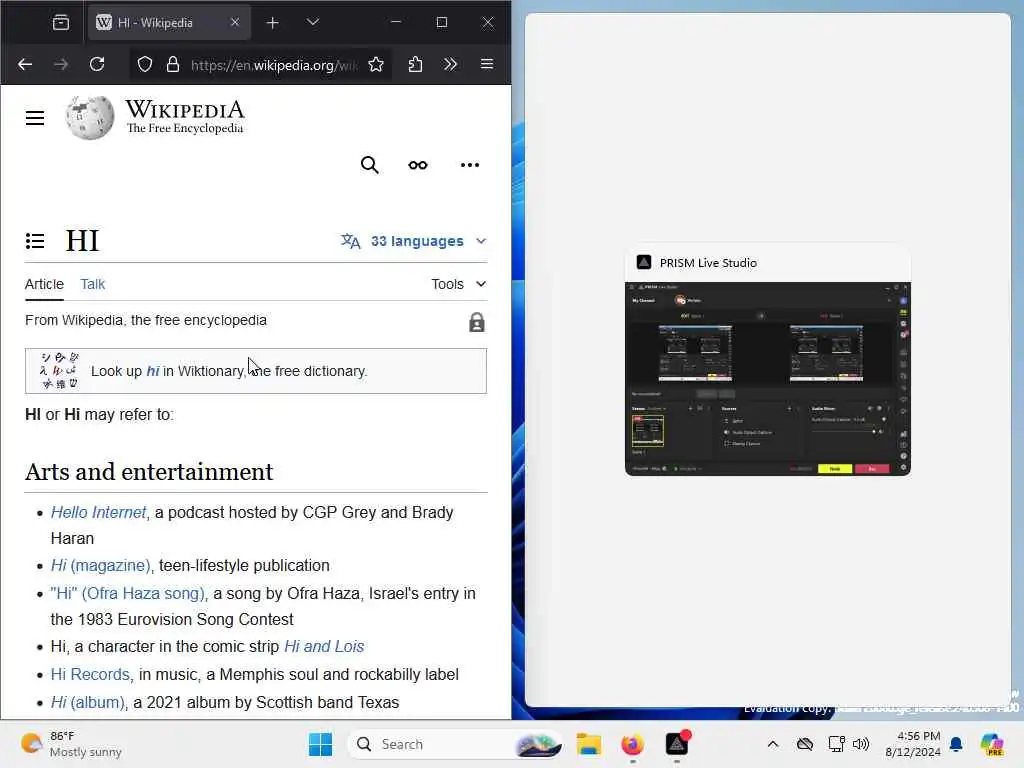Open the volume speaker tray icon
Viewport: 1024px width, 768px height.
click(x=861, y=744)
